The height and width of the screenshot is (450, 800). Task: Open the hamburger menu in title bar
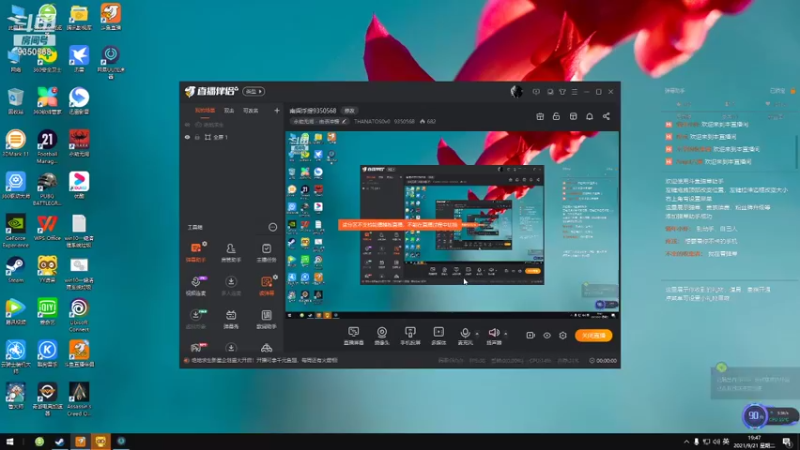pos(574,92)
